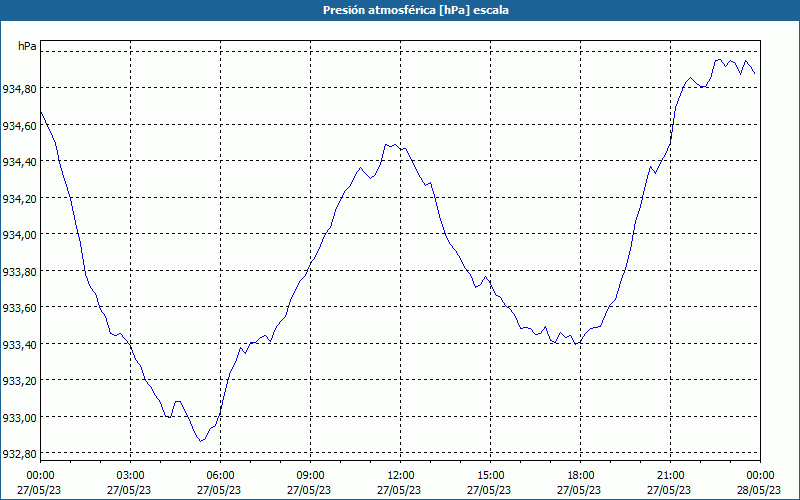Viewport: 800px width, 500px height.
Task: Select the 933,40 y-axis value
Action: [19, 345]
